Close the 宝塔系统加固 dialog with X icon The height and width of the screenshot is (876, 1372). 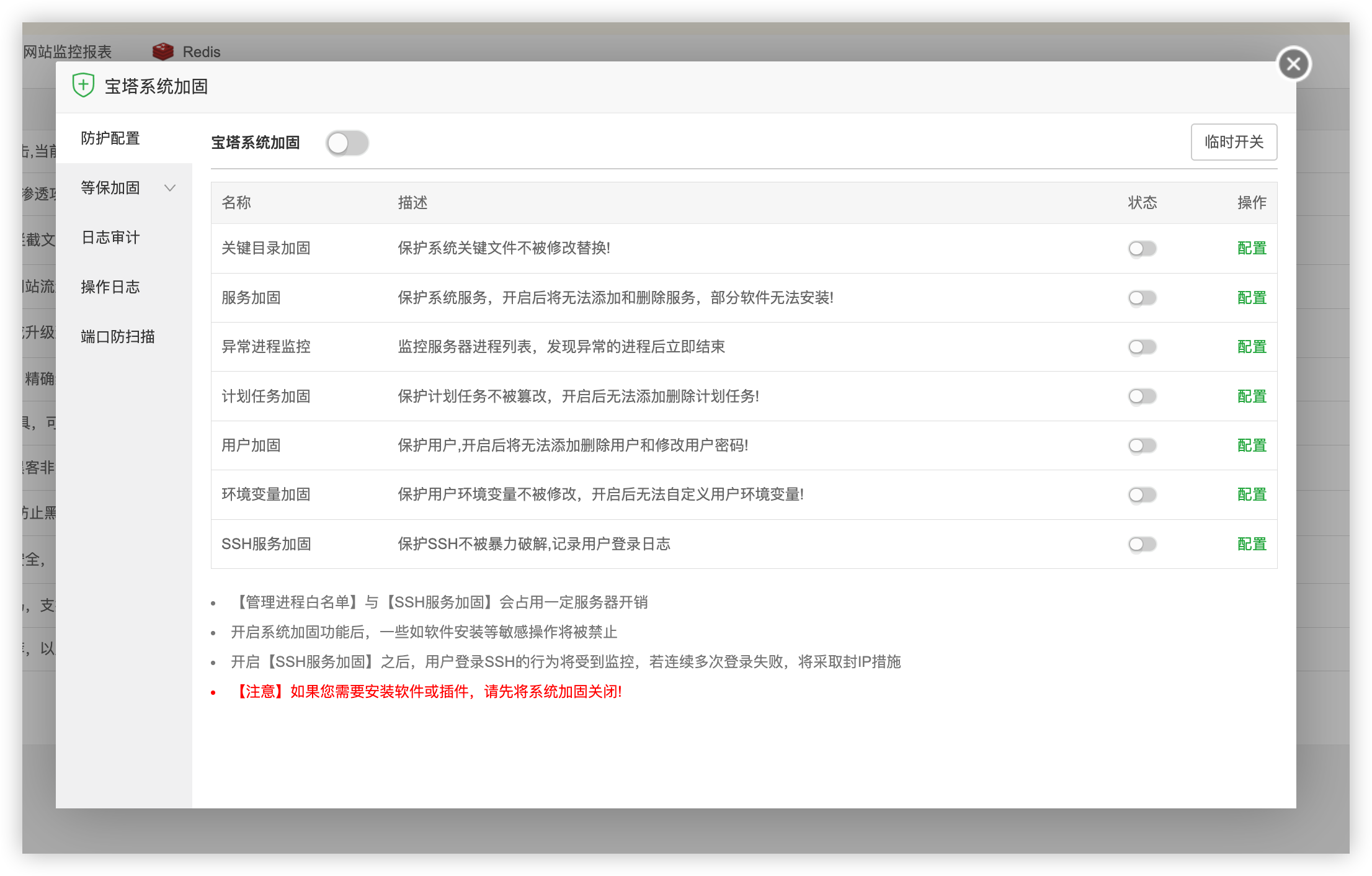pyautogui.click(x=1293, y=64)
